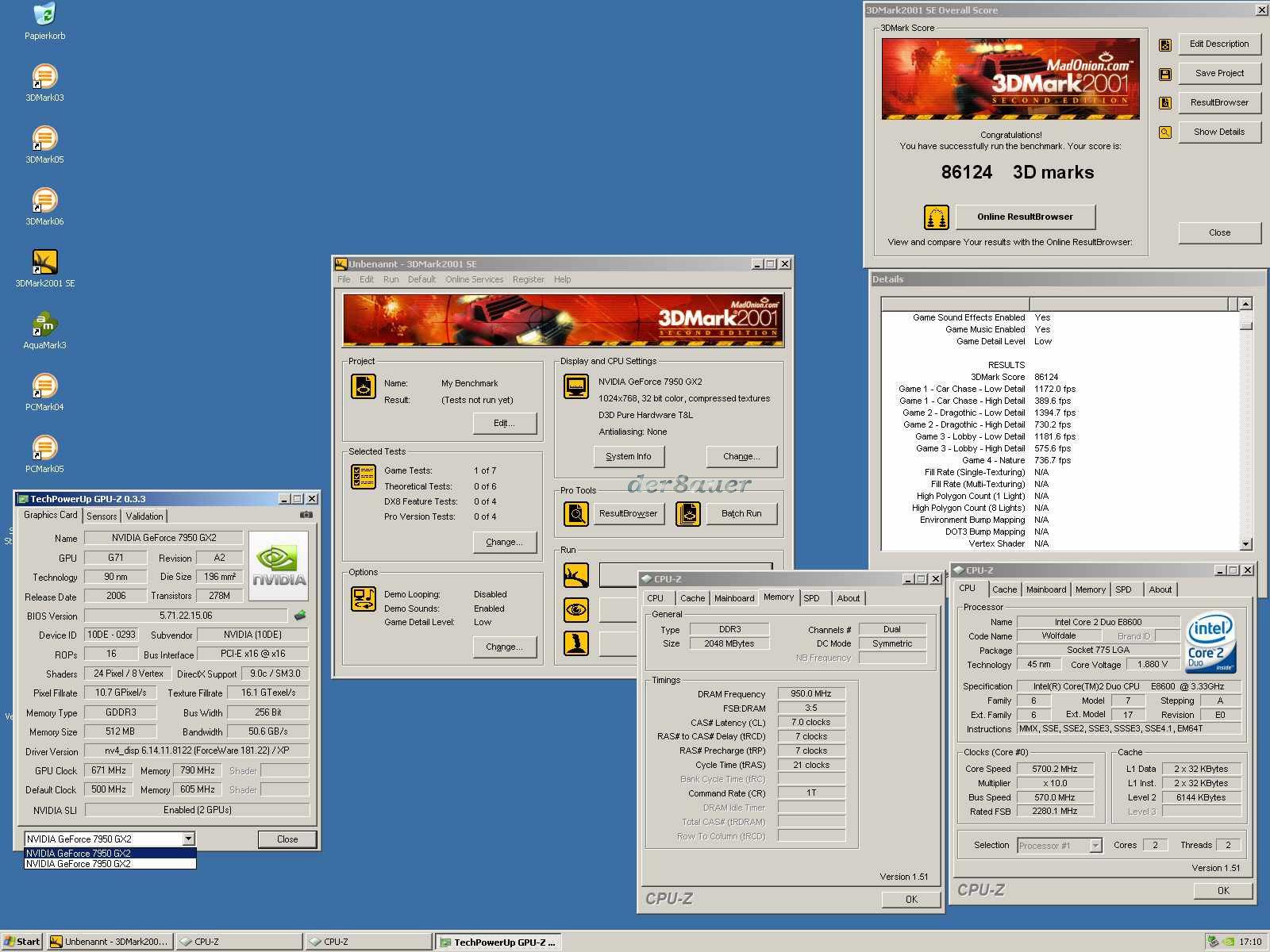Image resolution: width=1270 pixels, height=952 pixels.
Task: Click the Windows Start button
Action: (x=22, y=942)
